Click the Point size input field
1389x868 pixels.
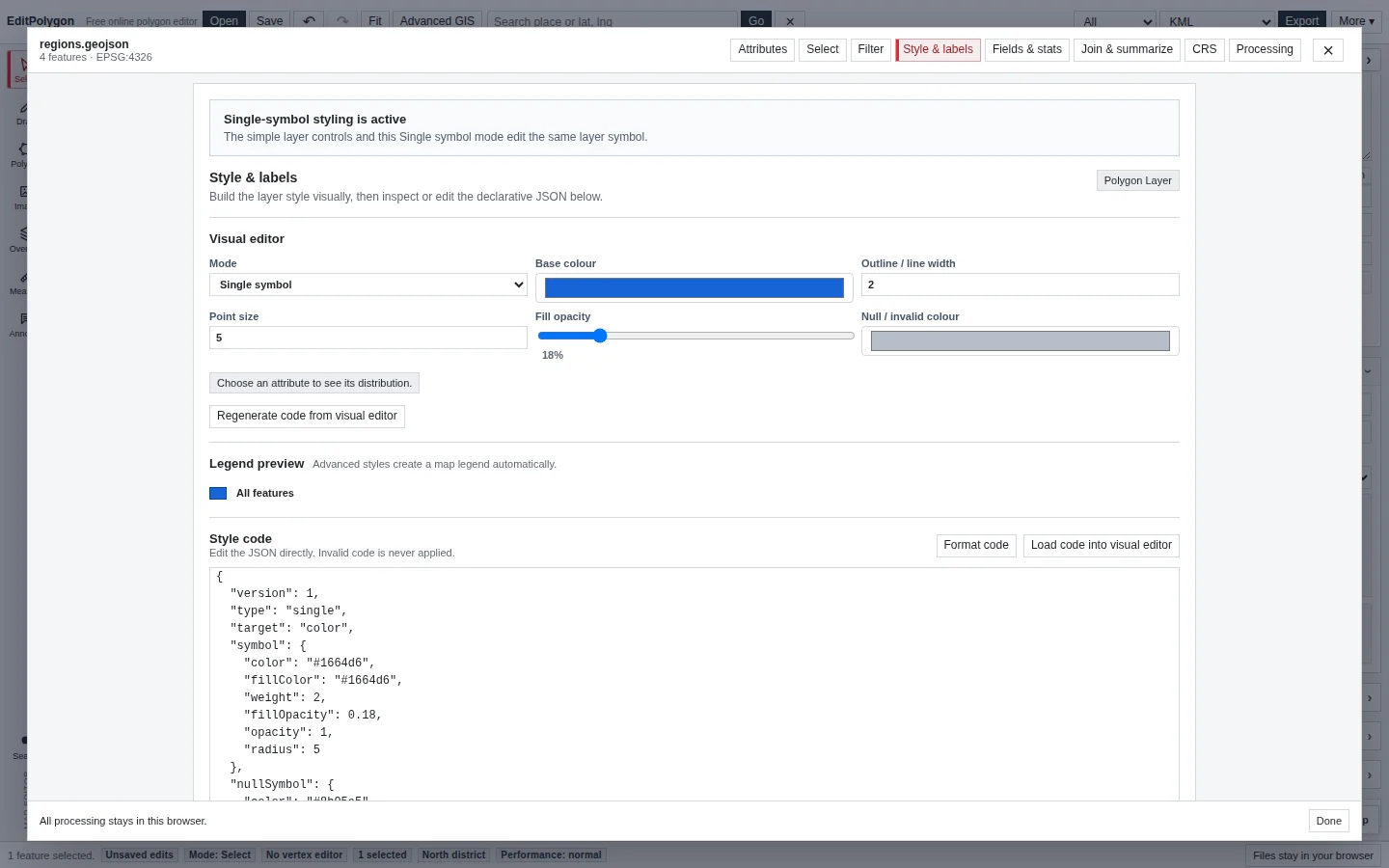click(x=368, y=338)
